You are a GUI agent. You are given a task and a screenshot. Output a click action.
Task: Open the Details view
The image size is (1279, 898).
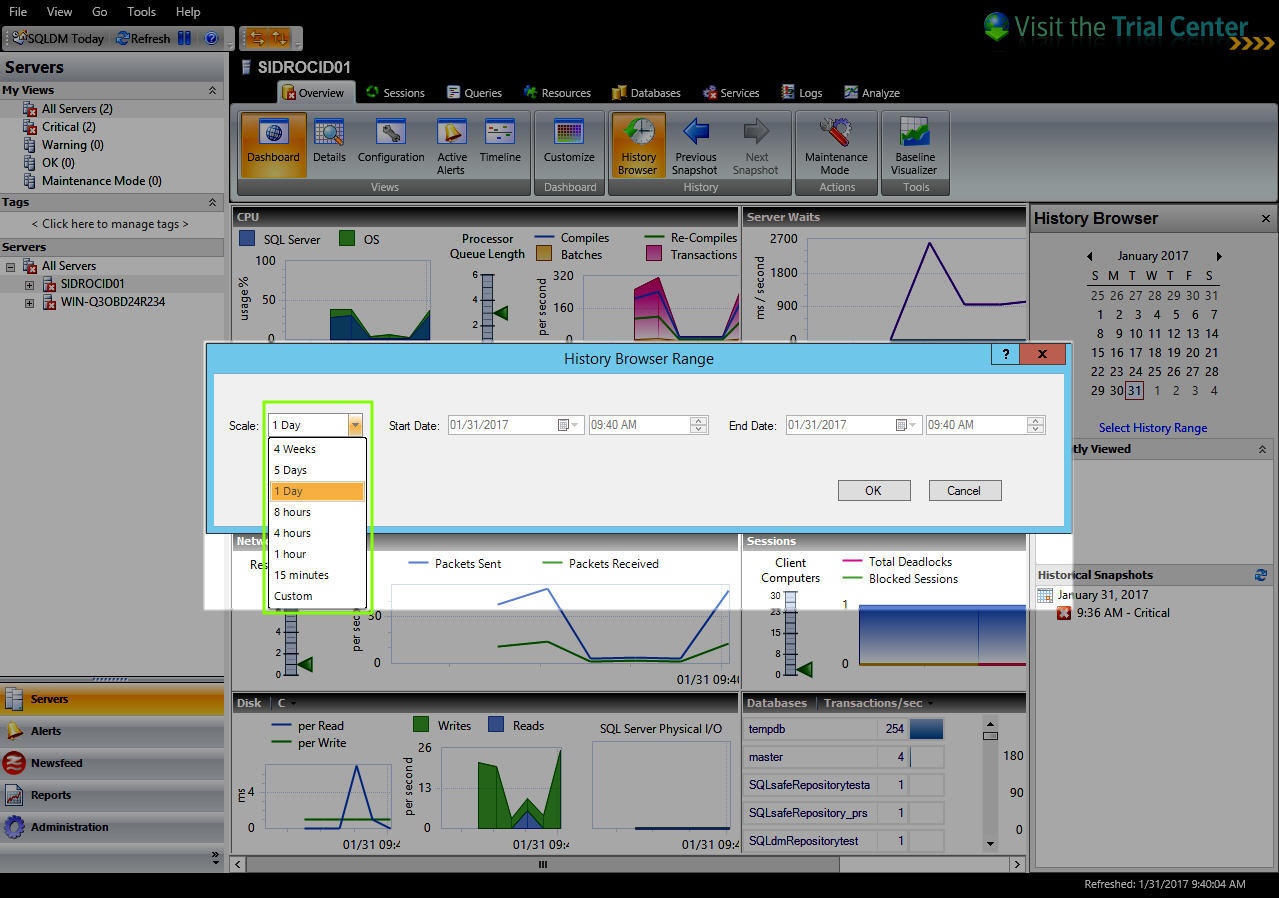tap(329, 143)
